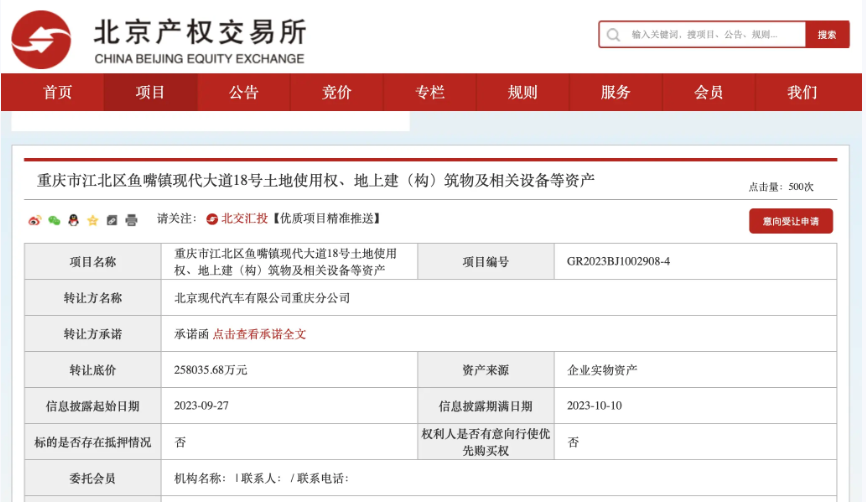
Task: Open the 服务 menu
Action: click(615, 93)
